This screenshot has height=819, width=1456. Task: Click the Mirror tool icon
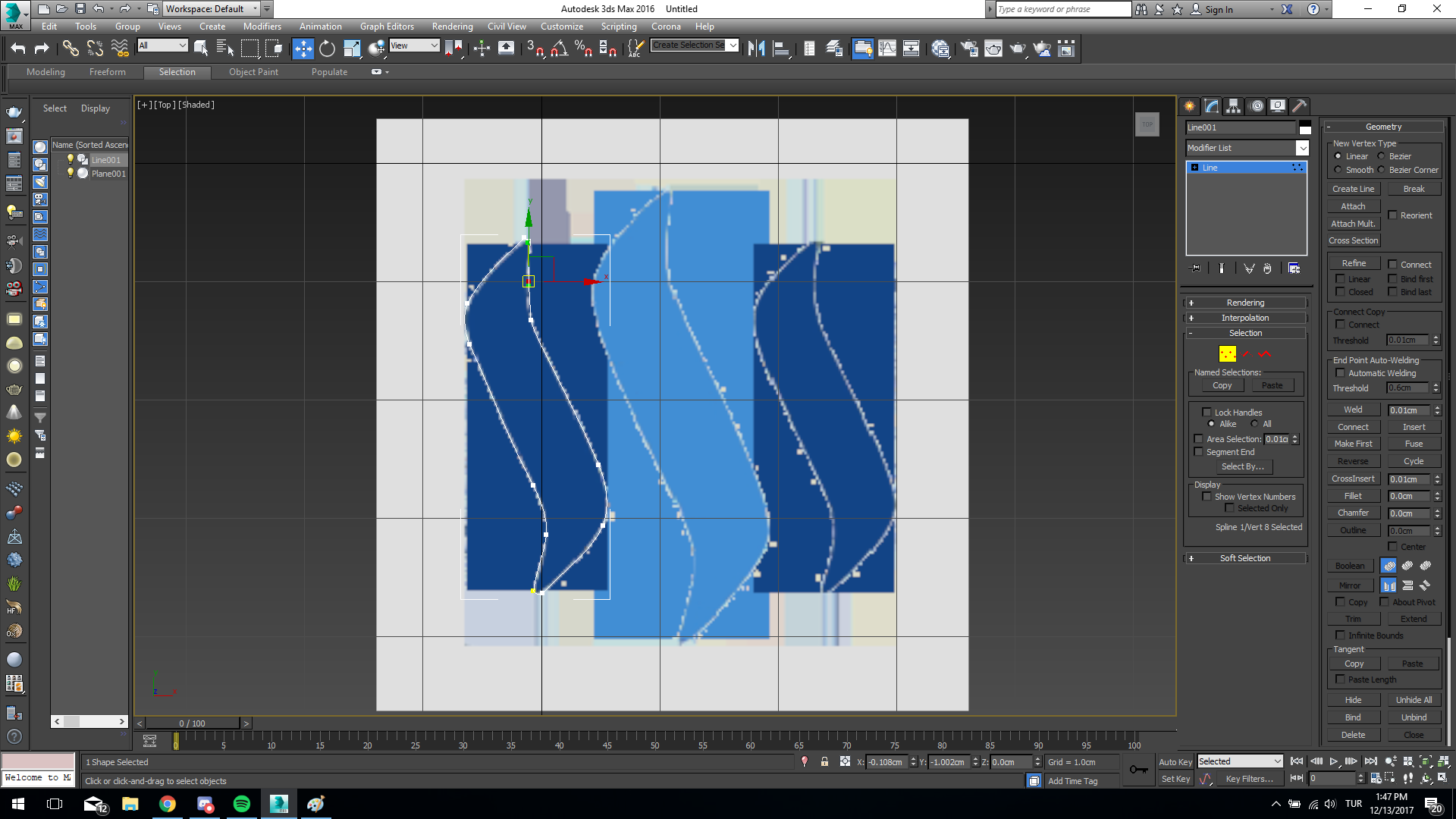coord(756,49)
